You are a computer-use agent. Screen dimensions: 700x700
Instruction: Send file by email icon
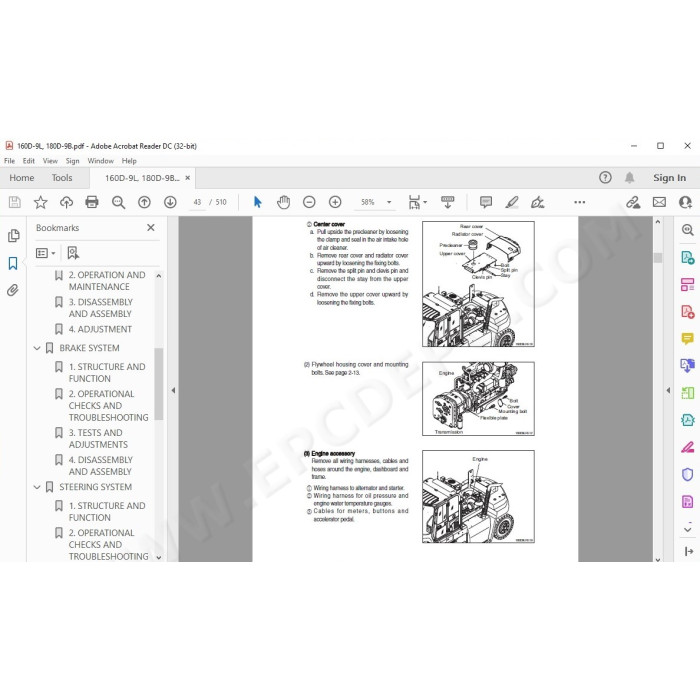pyautogui.click(x=659, y=202)
